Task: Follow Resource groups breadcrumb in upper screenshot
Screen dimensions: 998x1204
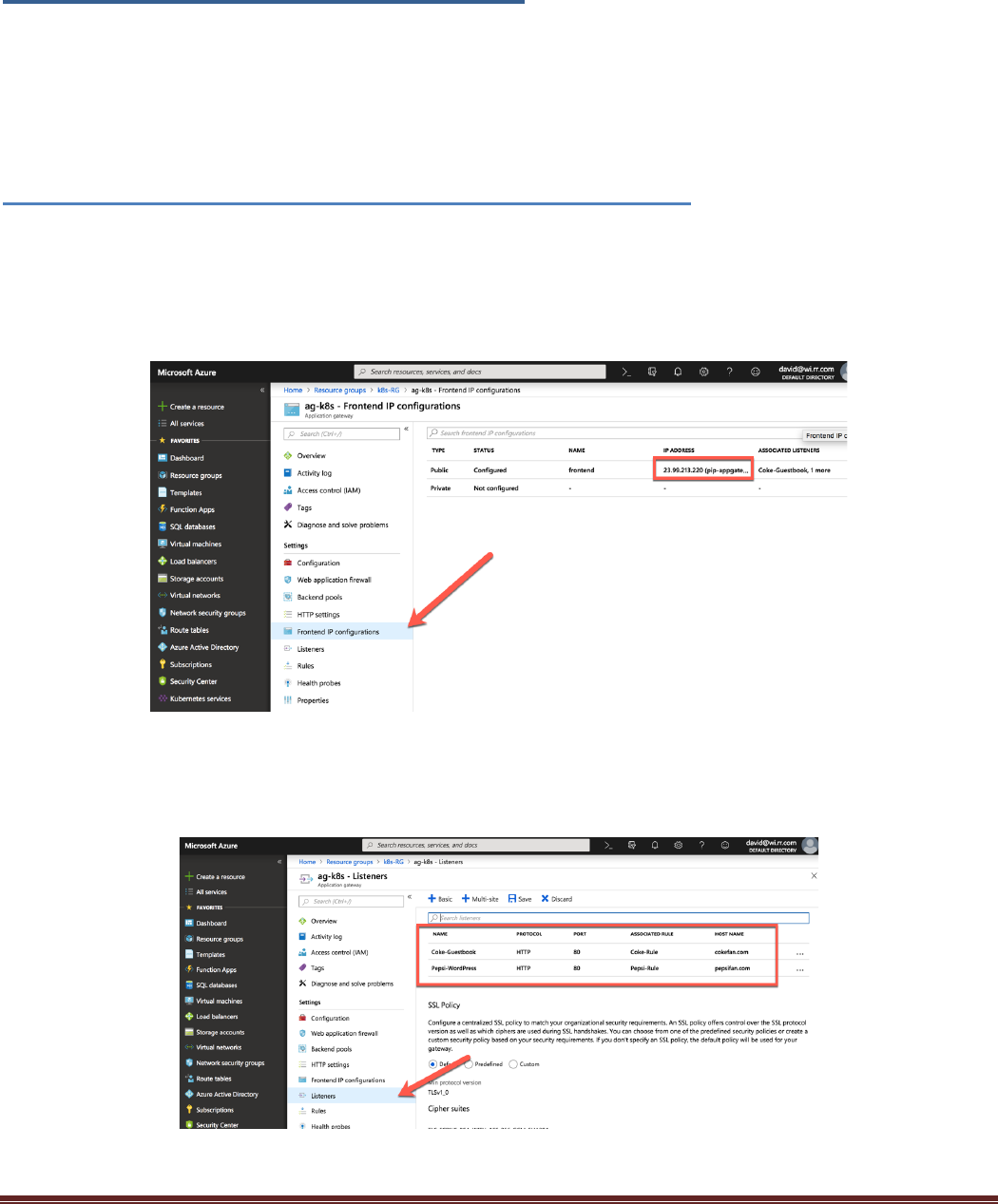Action: pos(339,391)
